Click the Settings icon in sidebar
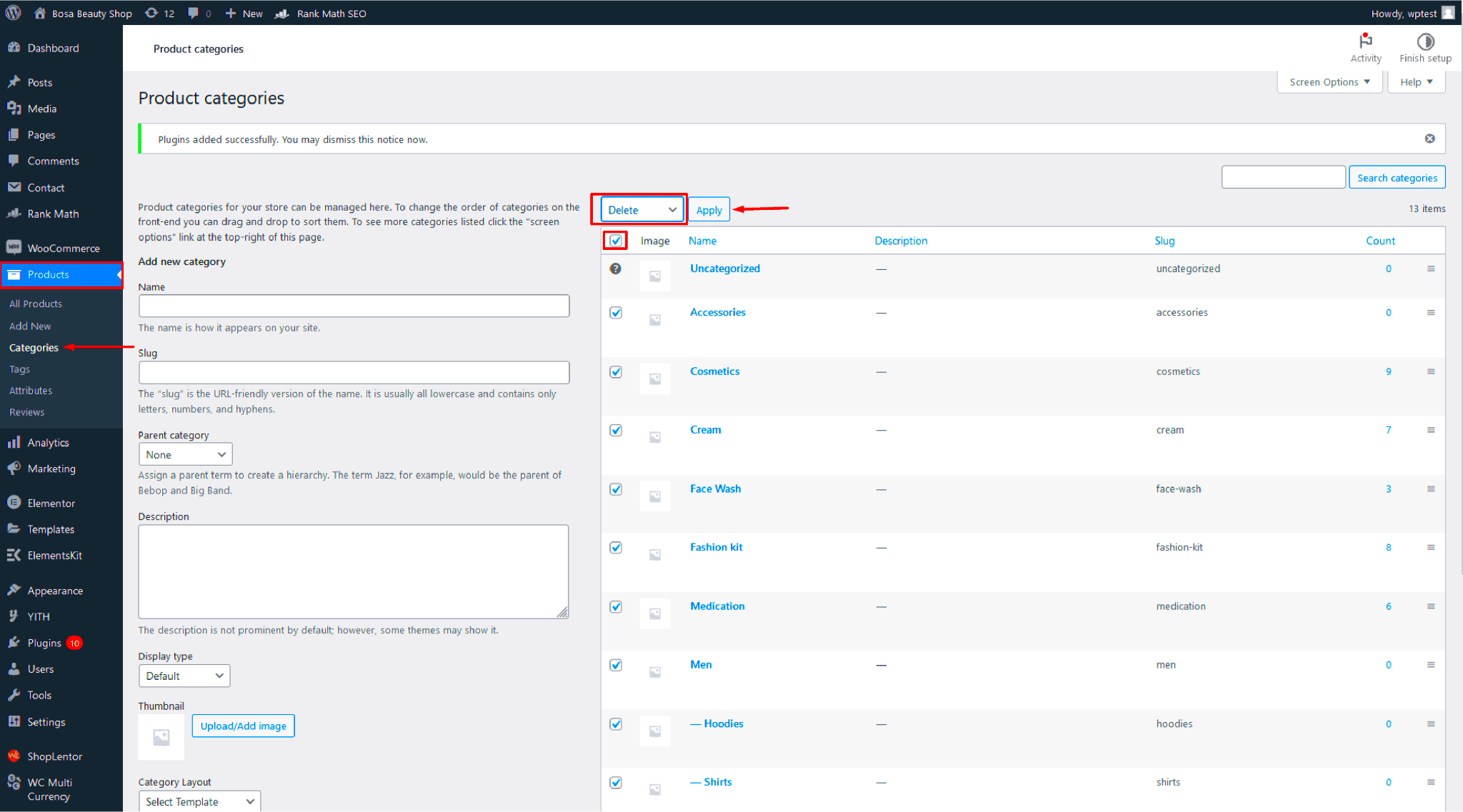This screenshot has height=812, width=1463. (x=14, y=721)
